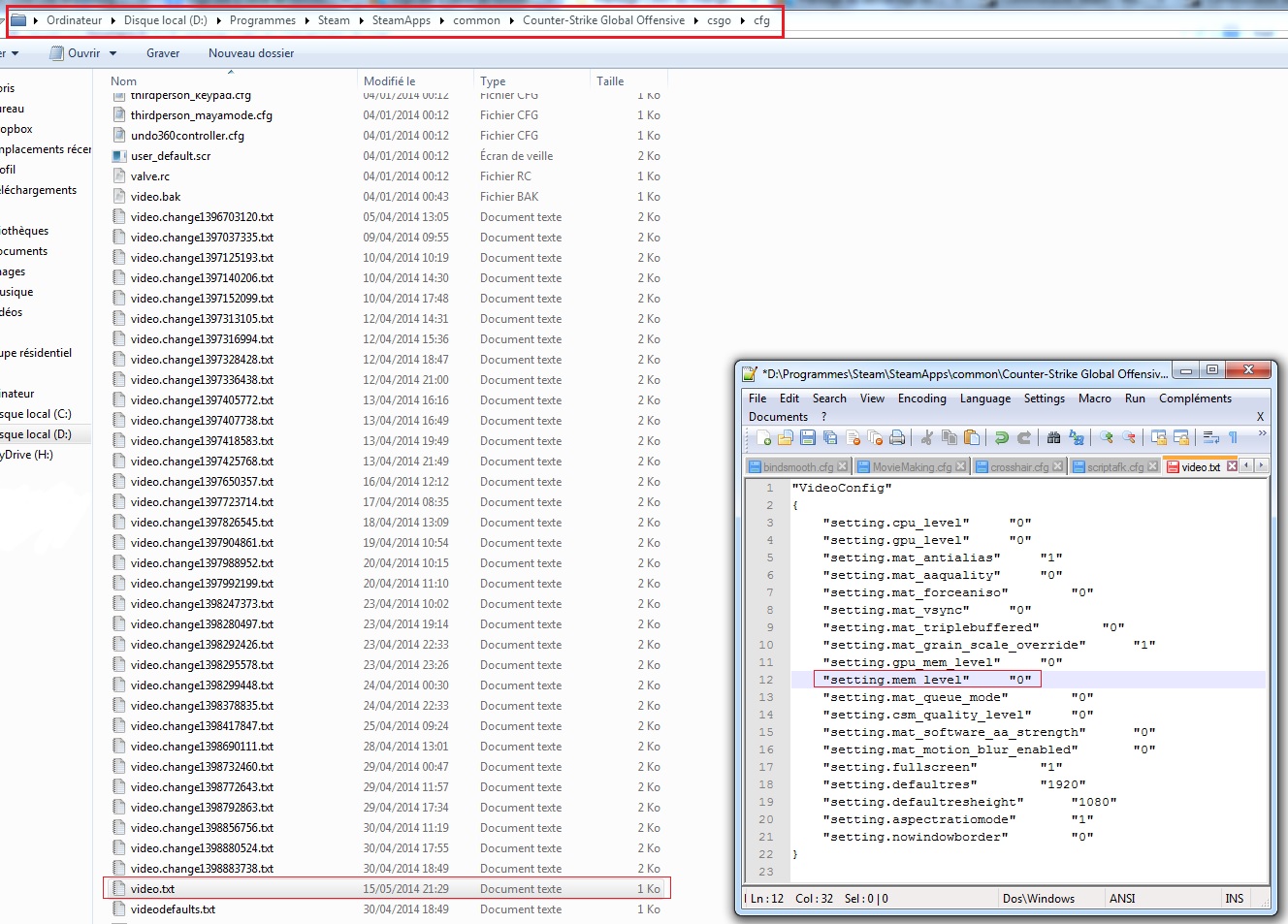Open the dropdown arrow next to Ouvrir
The image size is (1288, 924).
click(113, 53)
